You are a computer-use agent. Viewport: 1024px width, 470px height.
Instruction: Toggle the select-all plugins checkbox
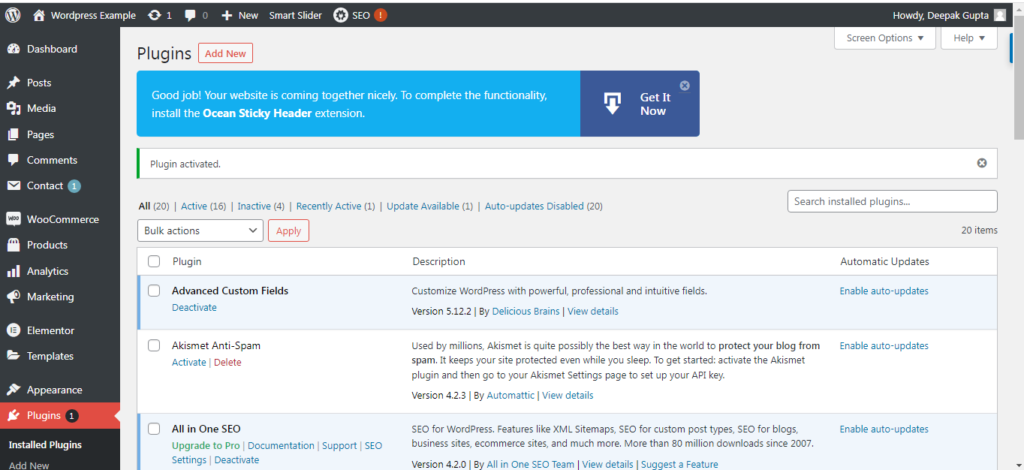[154, 262]
